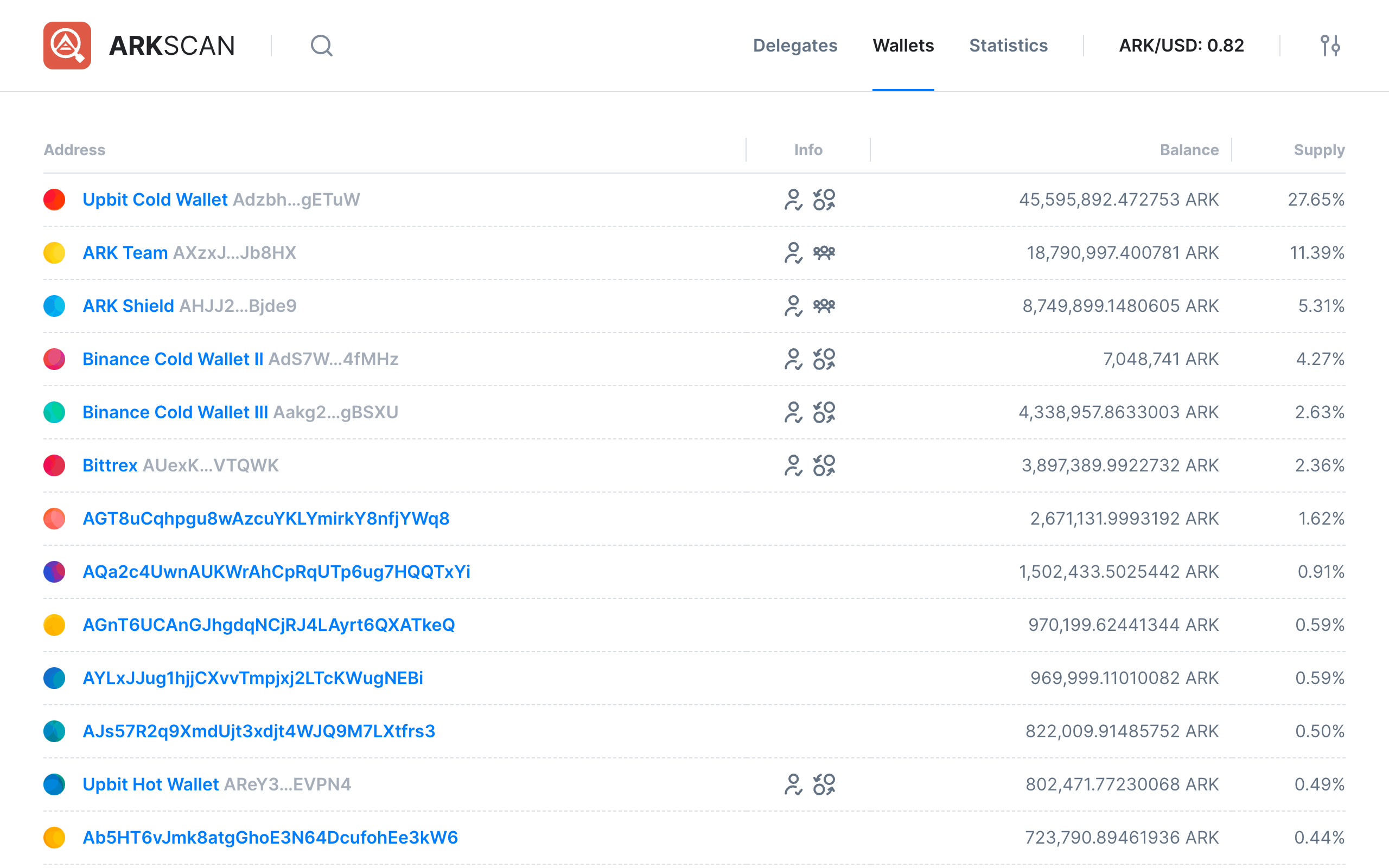Open the settings sliders icon
The width and height of the screenshot is (1389, 868).
pyautogui.click(x=1330, y=46)
